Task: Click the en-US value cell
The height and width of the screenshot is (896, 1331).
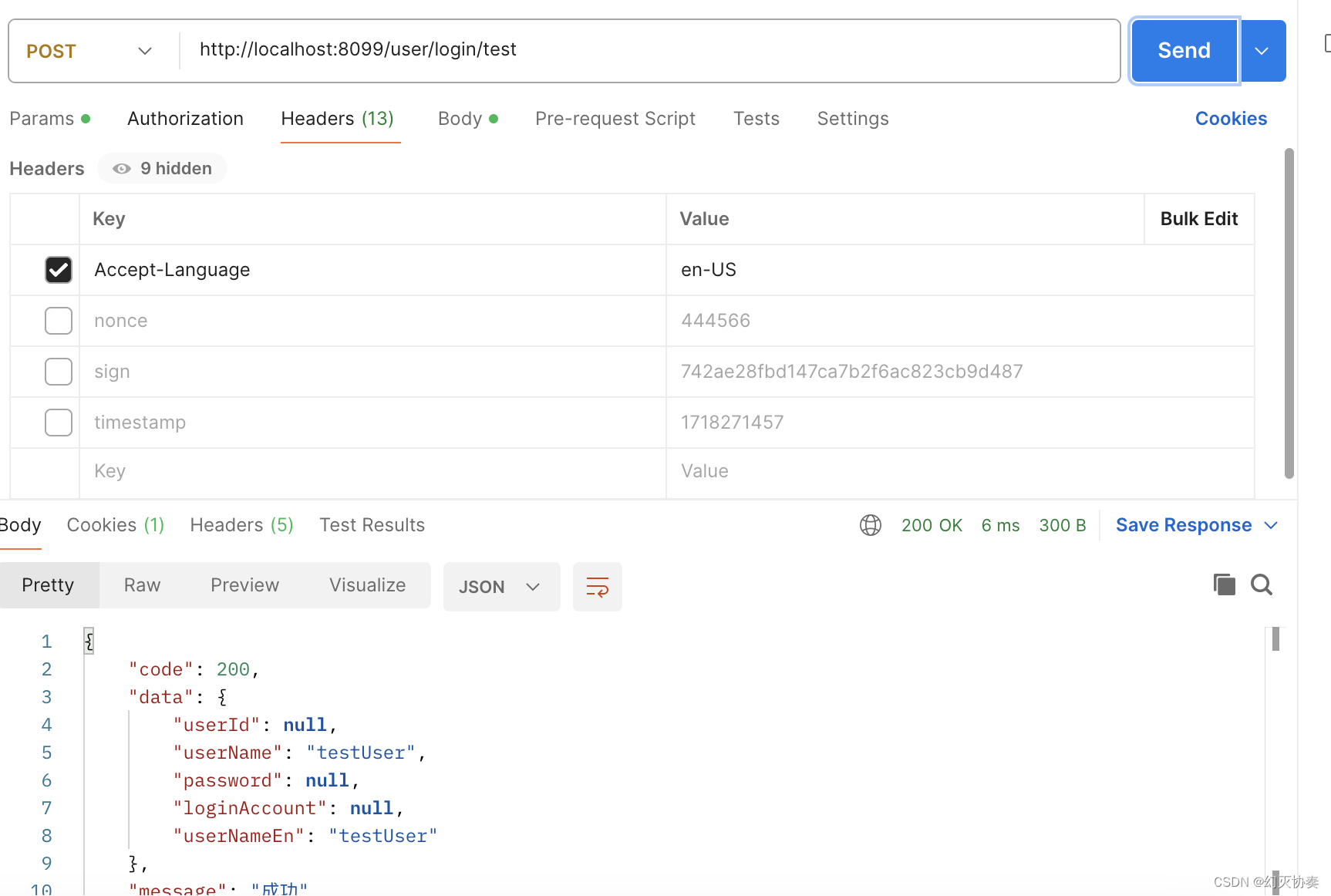Action: [960, 270]
